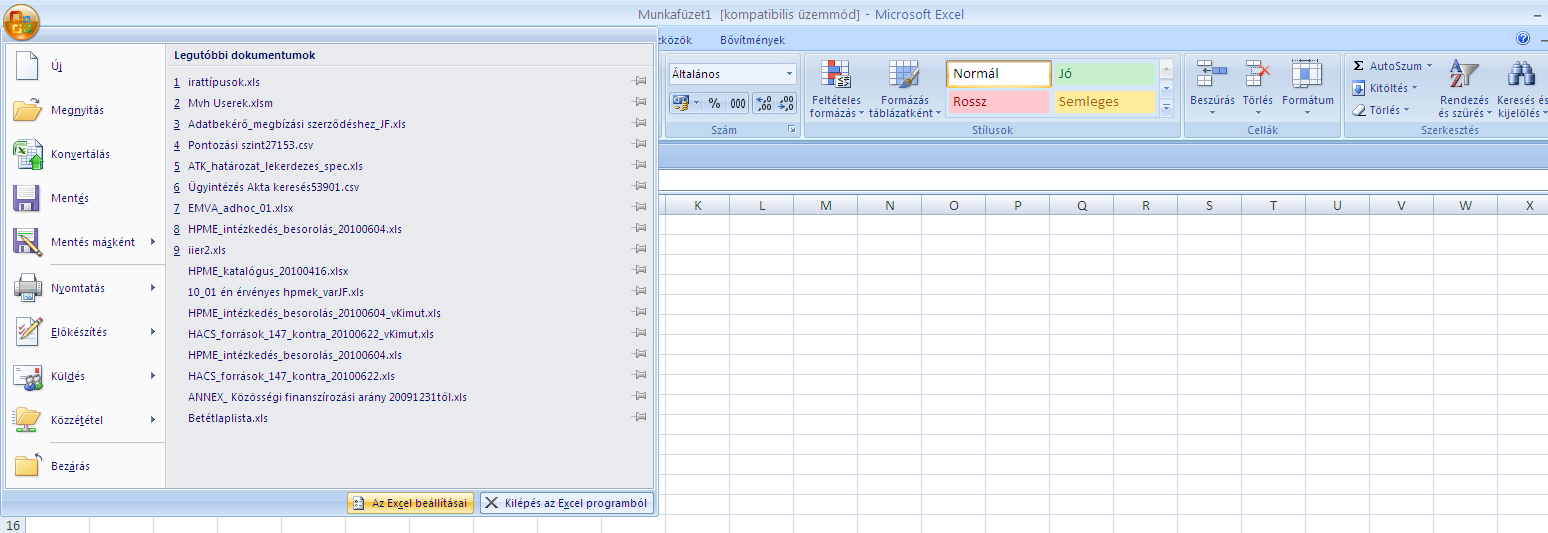Pin Adatbekérő_megbízási szerződéshez_JF.xls to recent list
Screen dimensions: 1548x533
(x=640, y=124)
